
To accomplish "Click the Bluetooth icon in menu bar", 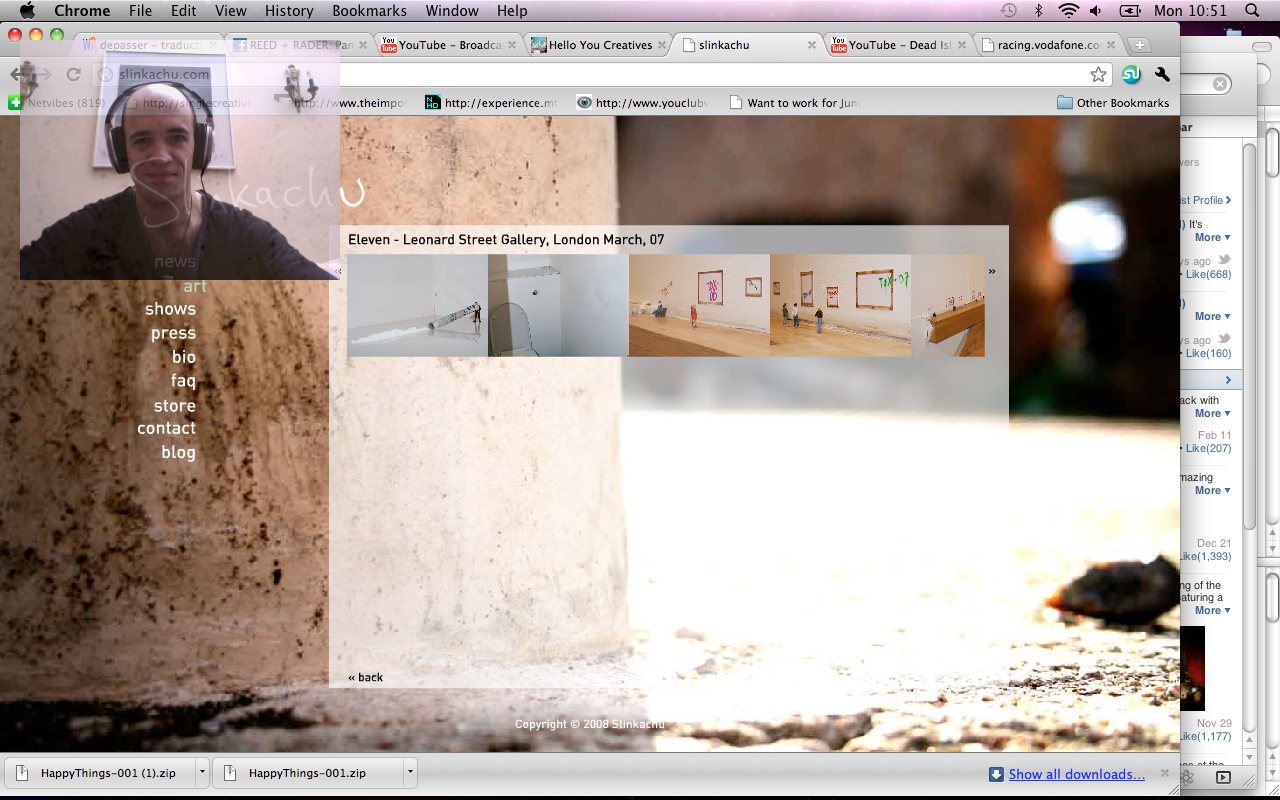I will pyautogui.click(x=1039, y=11).
